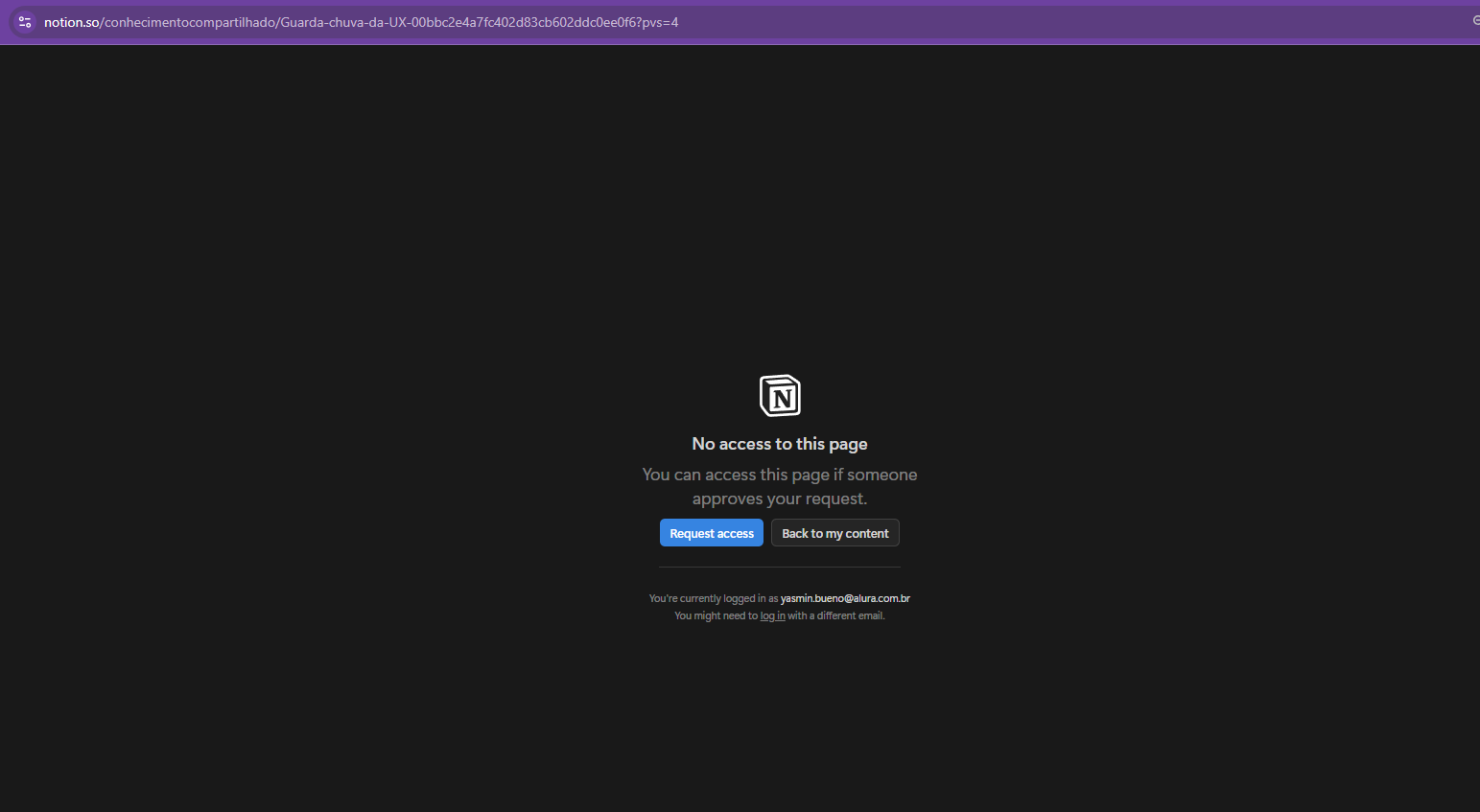
Task: Click the Notion logo icon
Action: tap(780, 396)
